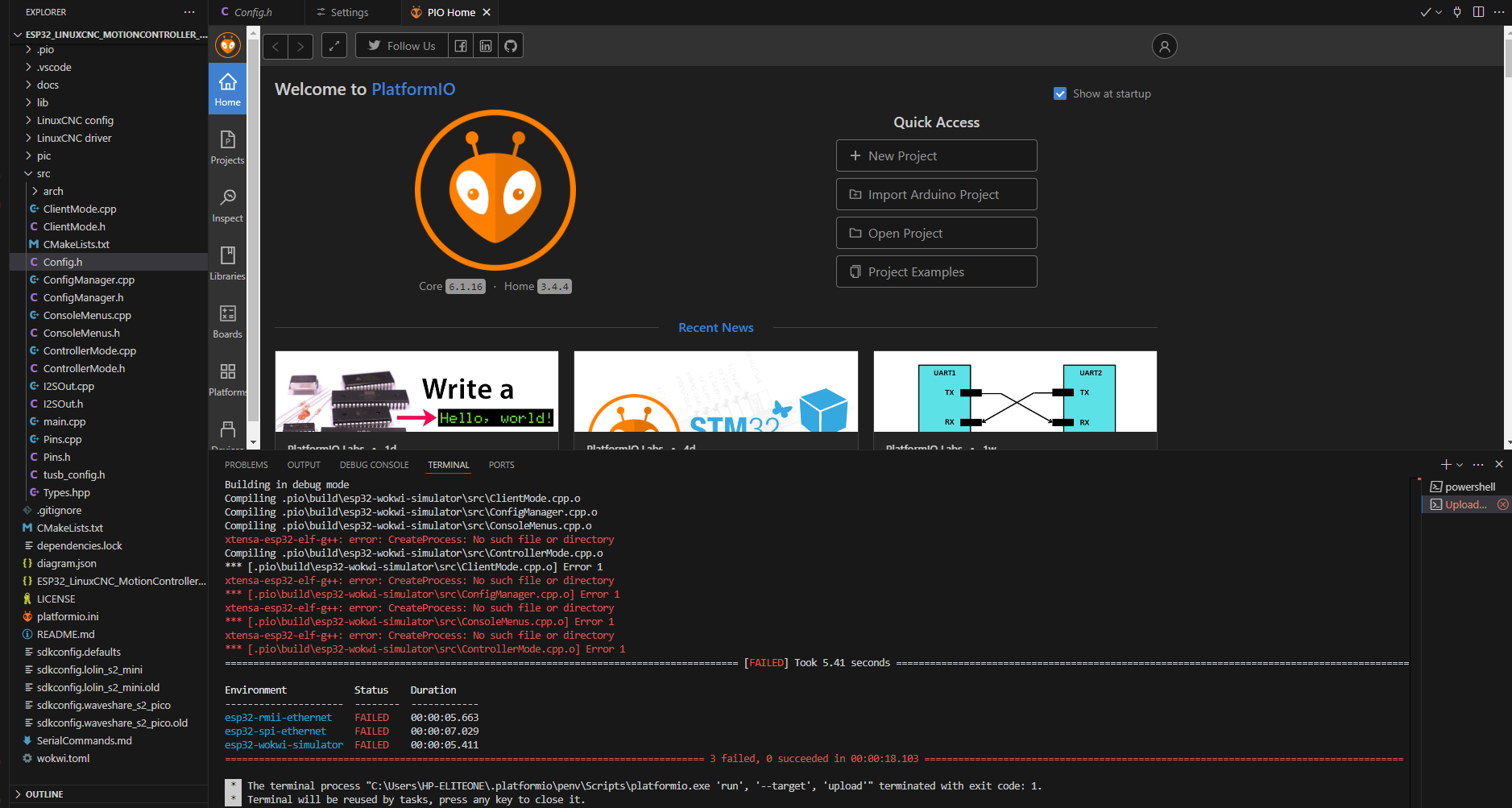The height and width of the screenshot is (808, 1512).
Task: Kill the Upload terminal with error icon
Action: click(1503, 504)
